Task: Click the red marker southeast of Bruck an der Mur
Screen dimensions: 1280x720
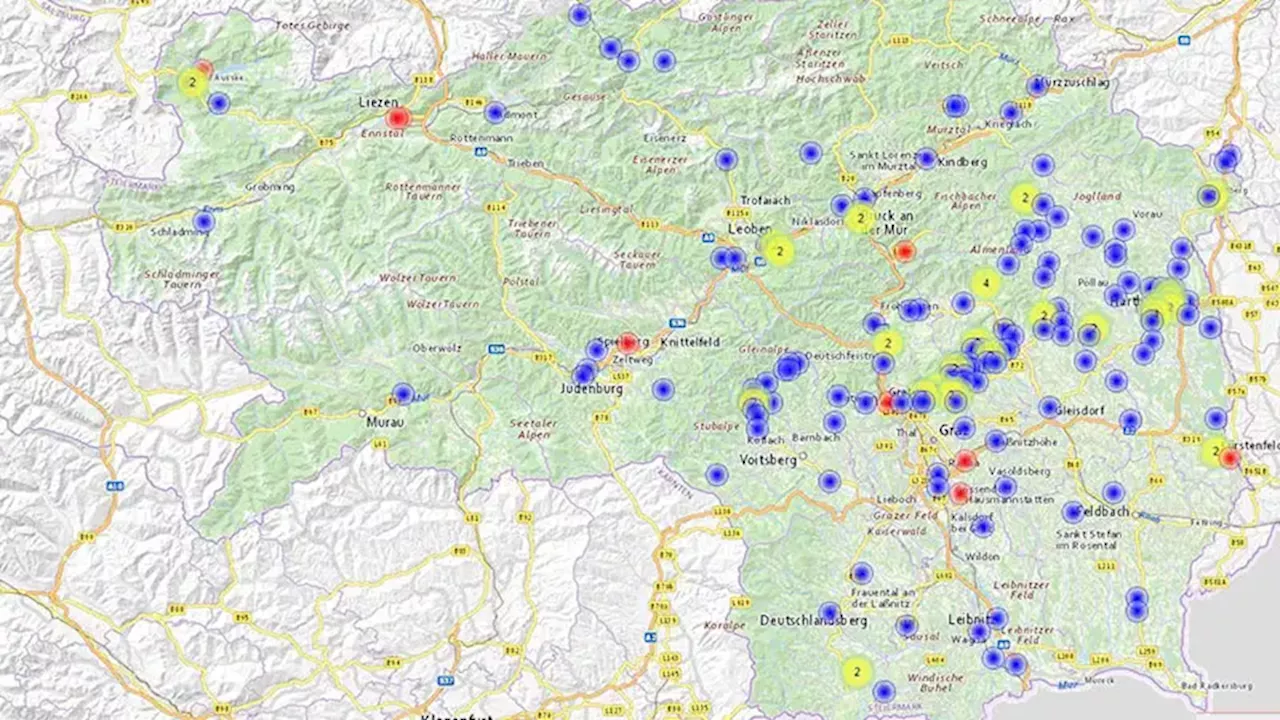Action: [x=904, y=251]
